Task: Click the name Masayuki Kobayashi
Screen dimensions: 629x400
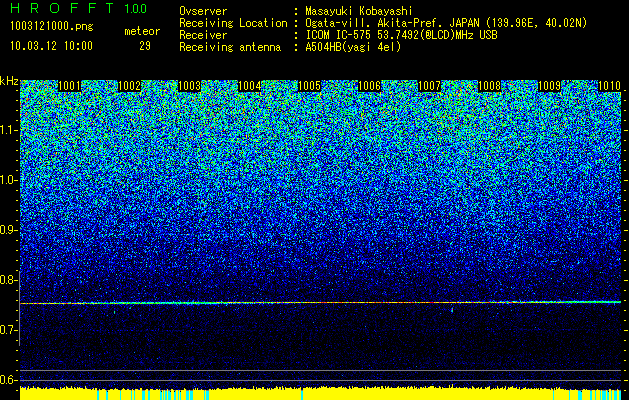Action: 359,11
